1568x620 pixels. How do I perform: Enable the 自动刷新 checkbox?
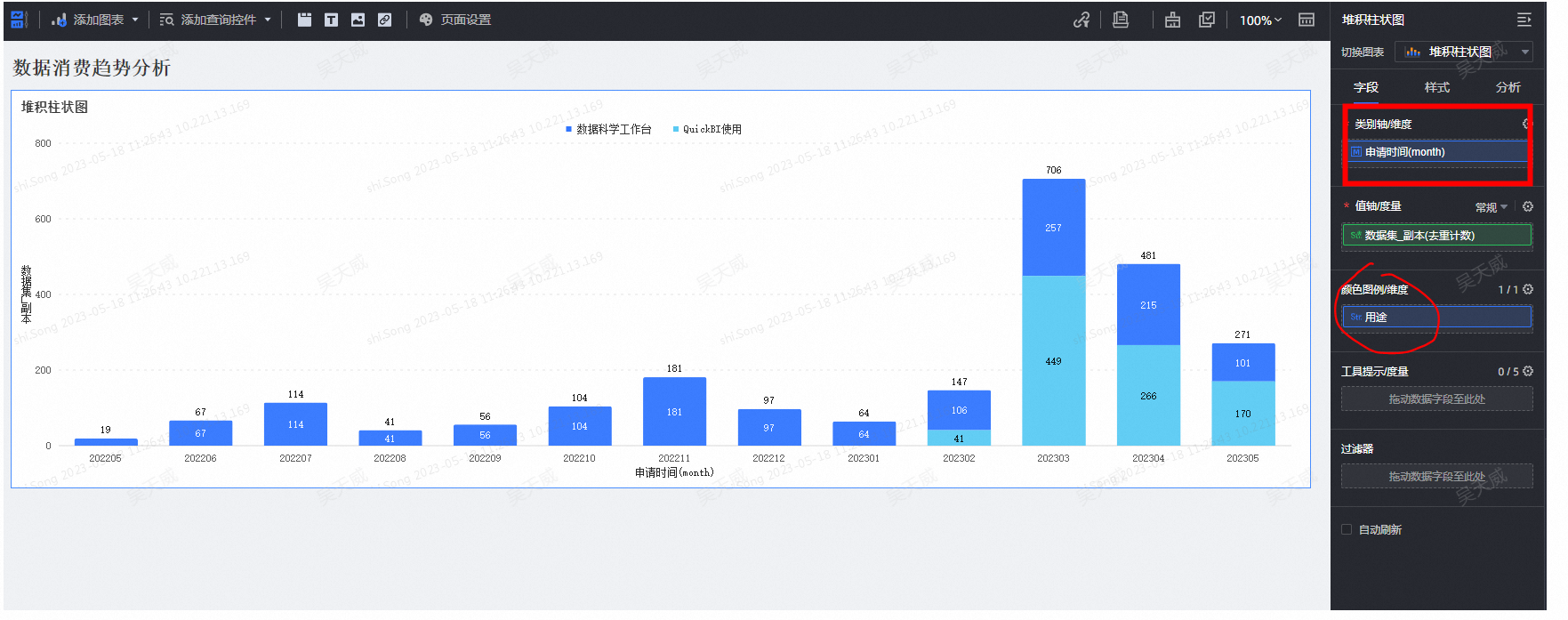tap(1347, 529)
